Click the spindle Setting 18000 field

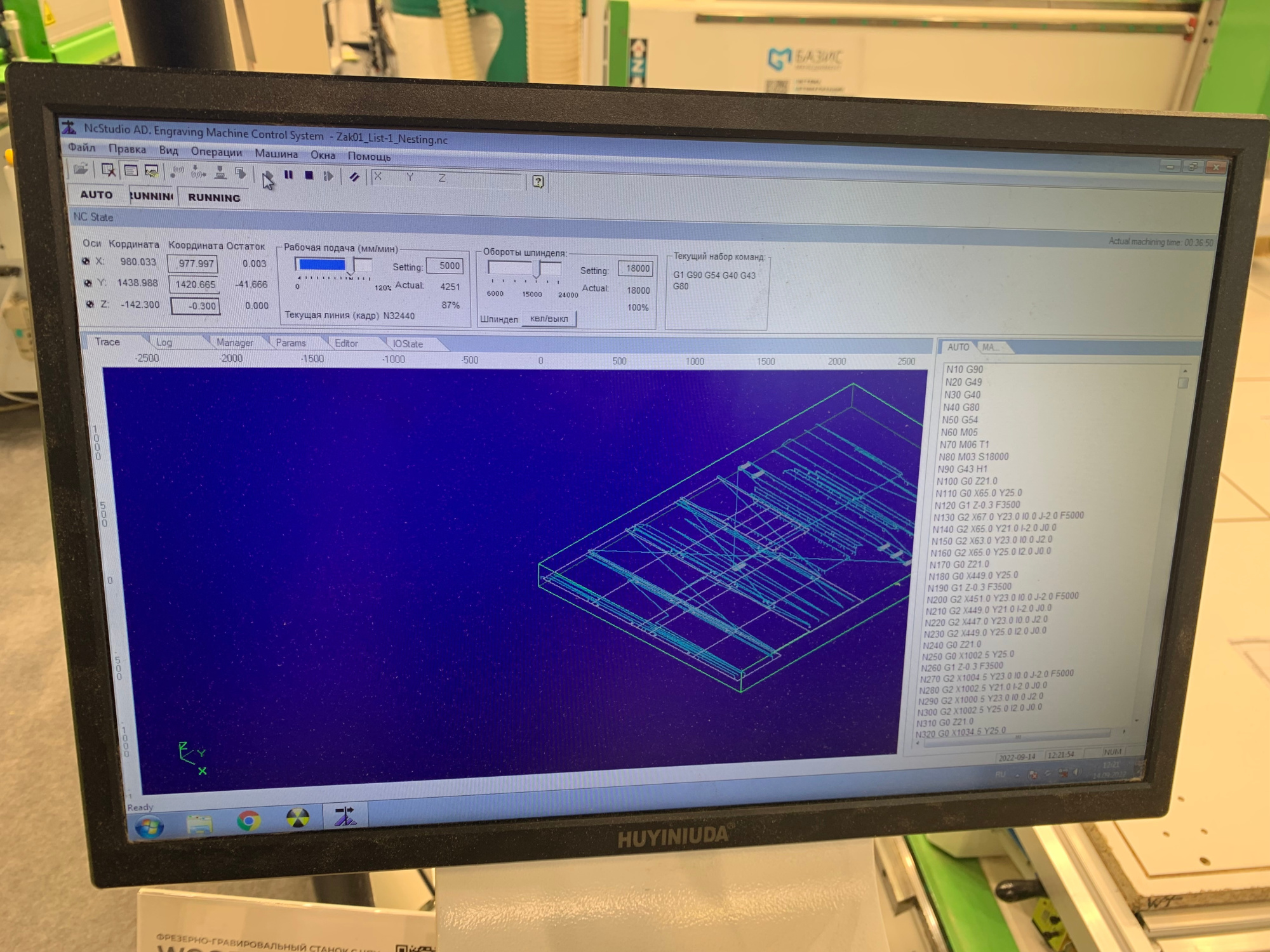click(x=636, y=268)
